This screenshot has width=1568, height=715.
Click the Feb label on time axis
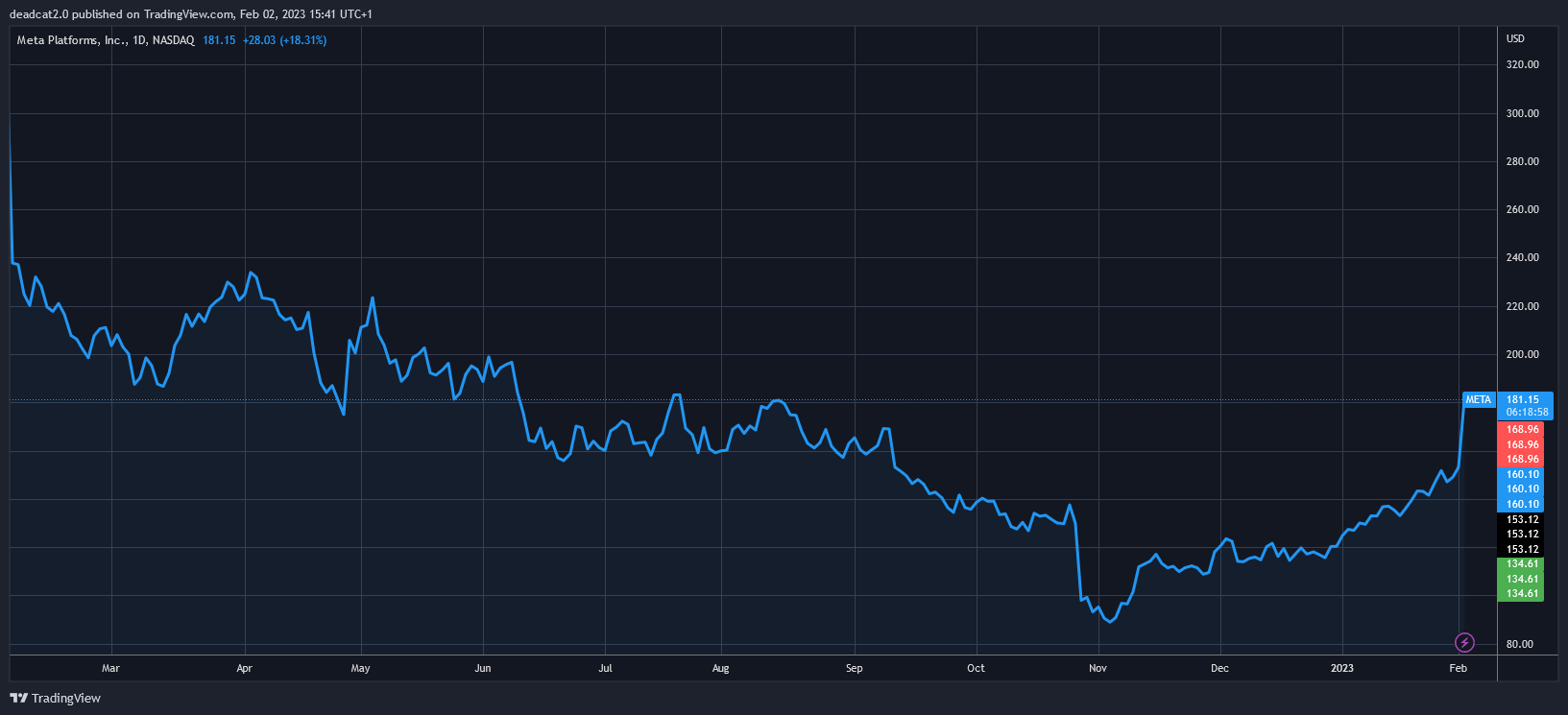1458,668
